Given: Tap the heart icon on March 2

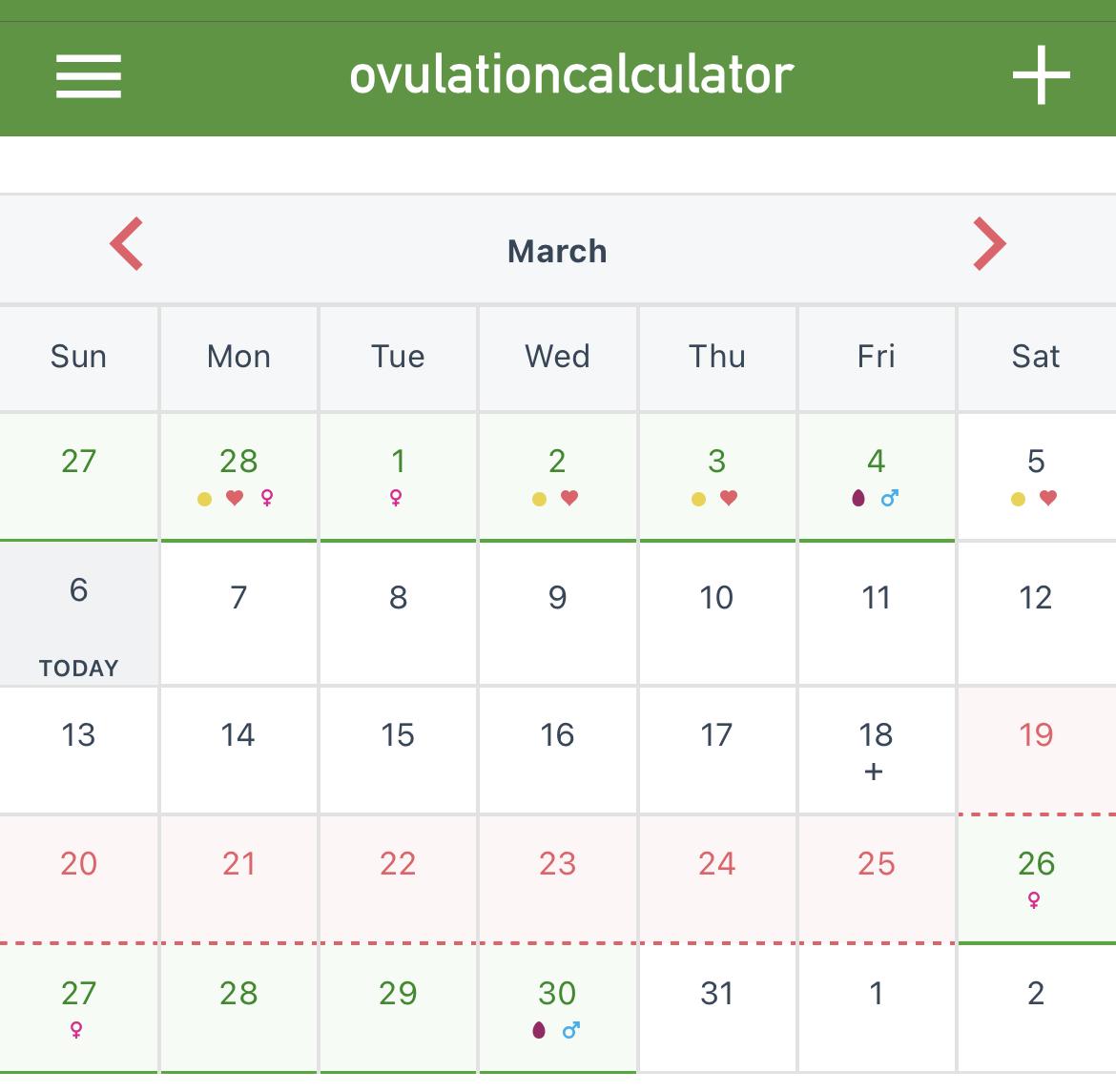Looking at the screenshot, I should tap(569, 498).
